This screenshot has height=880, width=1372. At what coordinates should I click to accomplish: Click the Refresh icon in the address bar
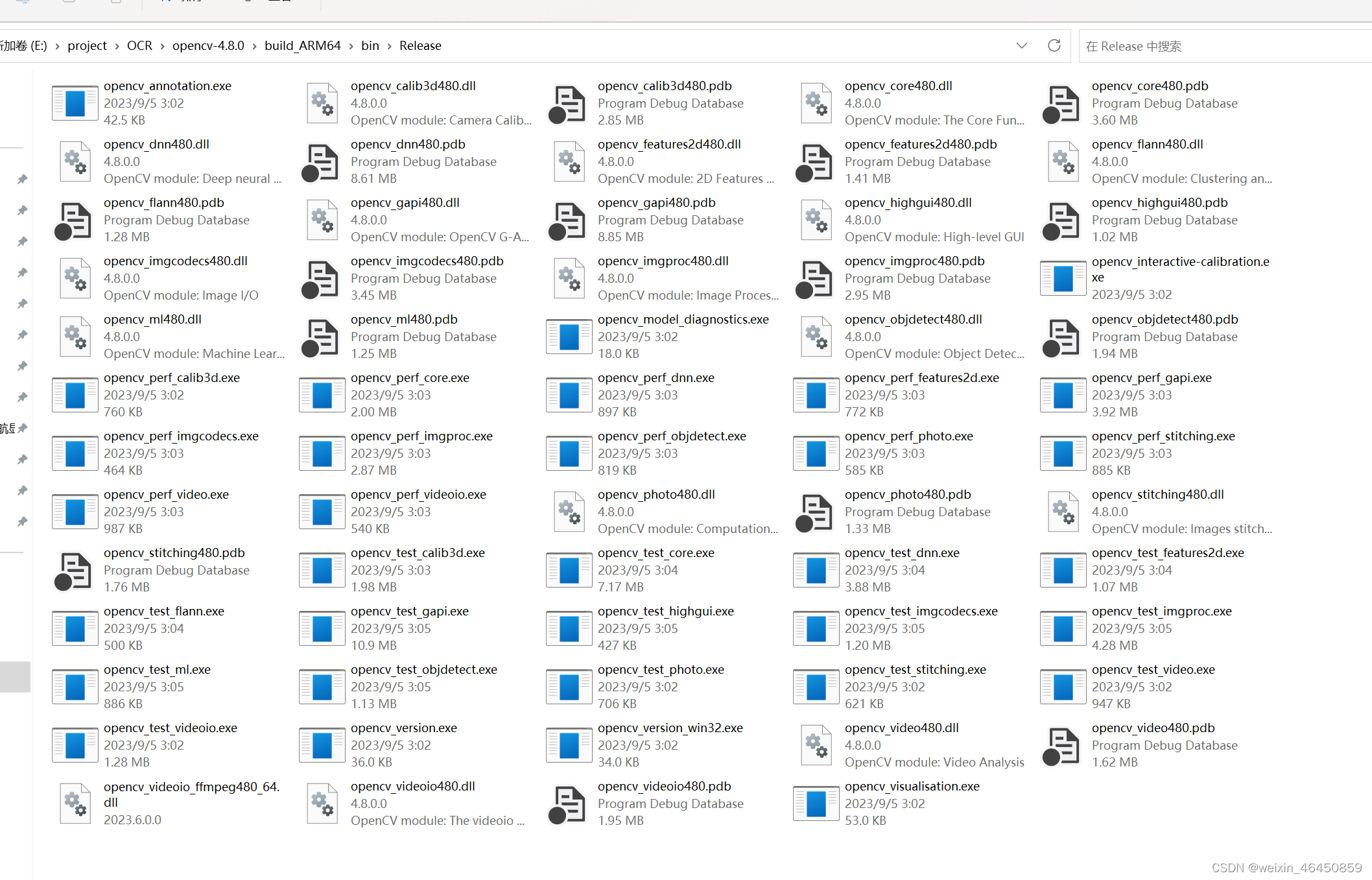[x=1054, y=45]
